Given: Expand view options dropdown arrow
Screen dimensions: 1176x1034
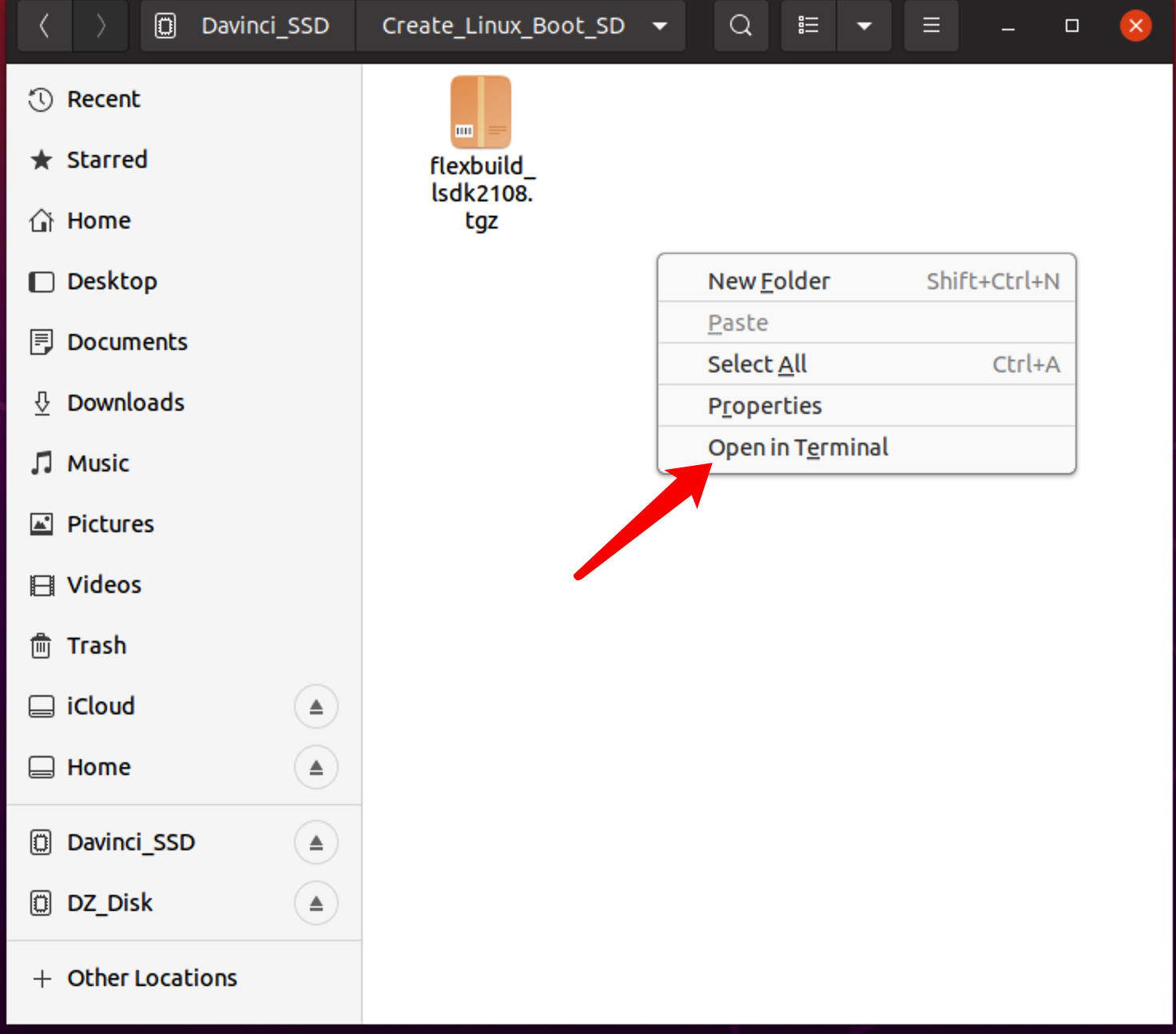Looking at the screenshot, I should tap(864, 26).
